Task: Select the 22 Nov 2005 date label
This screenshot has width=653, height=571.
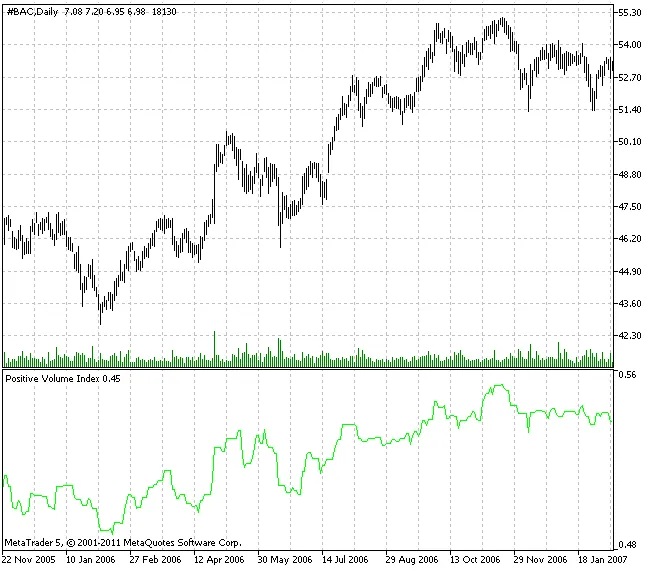Action: click(x=30, y=561)
